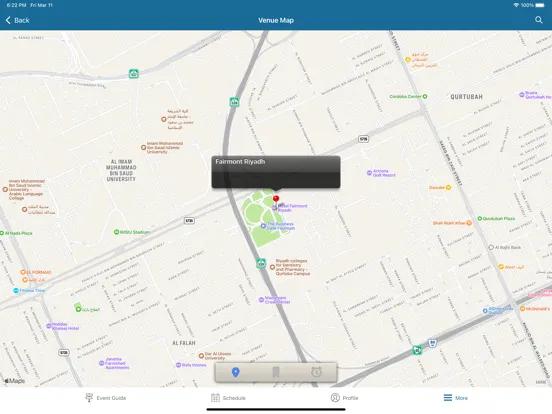Tap the Qurtubah Plaza marker
This screenshot has width=552, height=414.
(479, 219)
